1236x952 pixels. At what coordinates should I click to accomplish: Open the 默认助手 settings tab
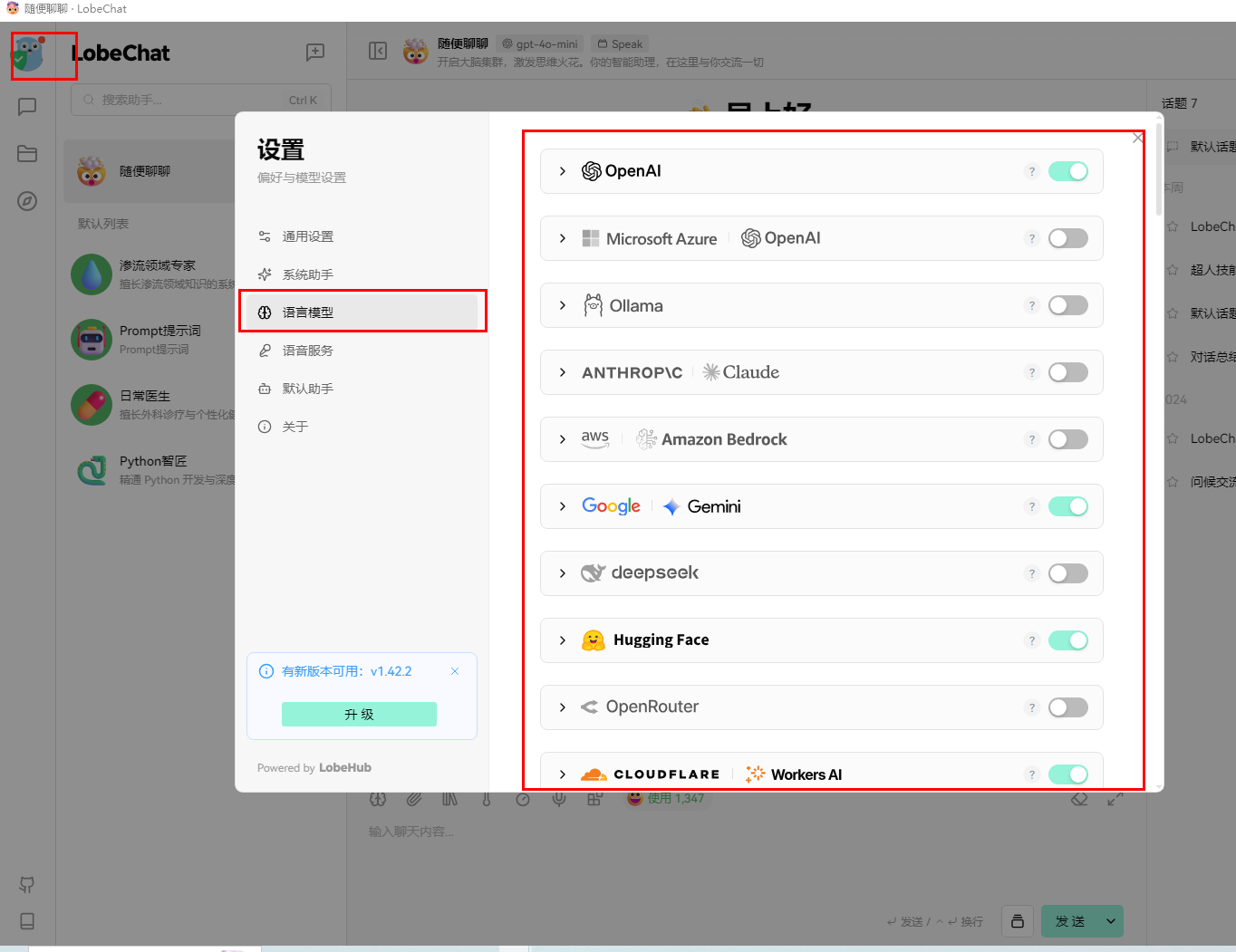tap(362, 389)
